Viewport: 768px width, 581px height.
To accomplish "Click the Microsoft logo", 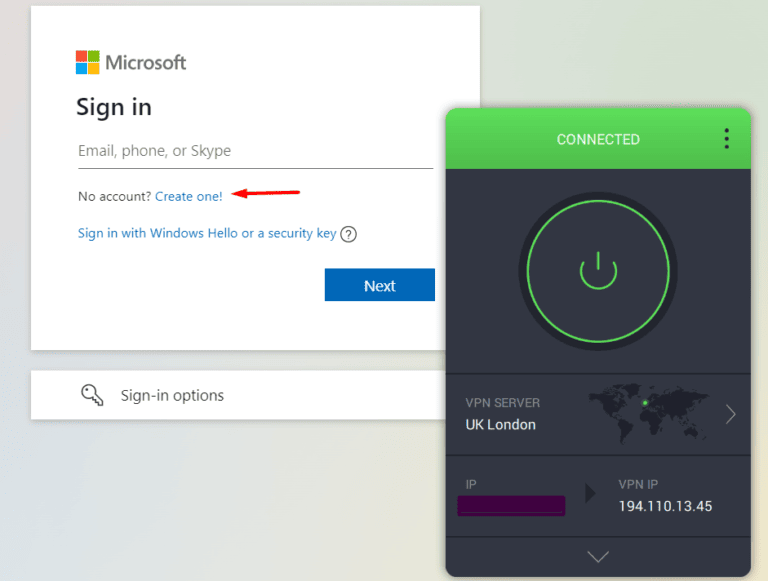I will [x=131, y=63].
